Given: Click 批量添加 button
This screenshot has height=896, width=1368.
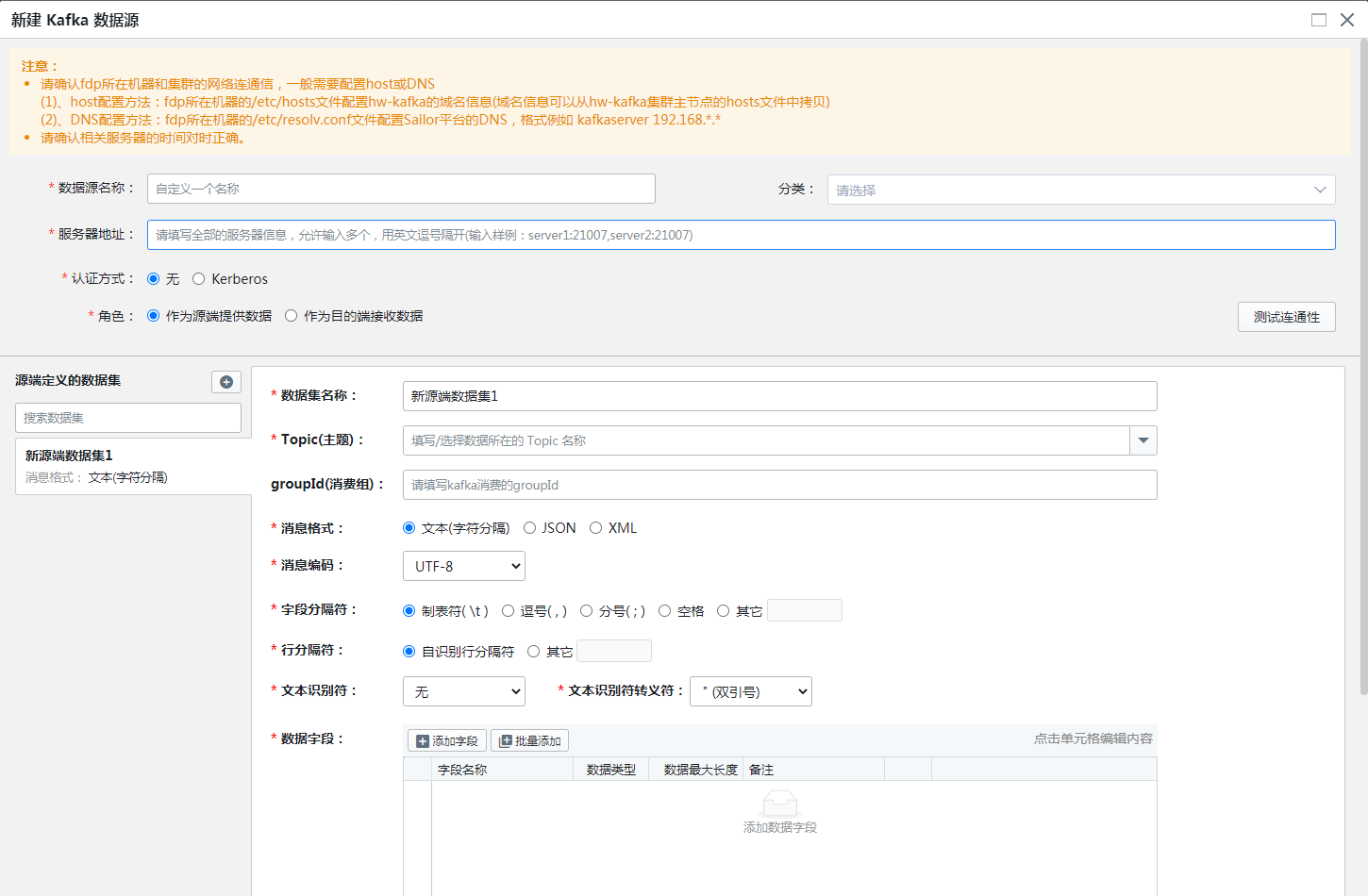Looking at the screenshot, I should 530,740.
